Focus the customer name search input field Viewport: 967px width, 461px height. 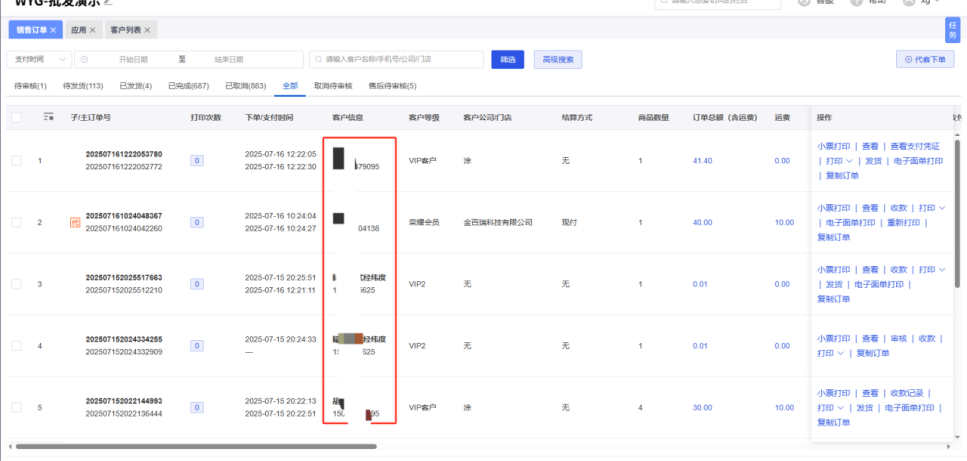(400, 60)
